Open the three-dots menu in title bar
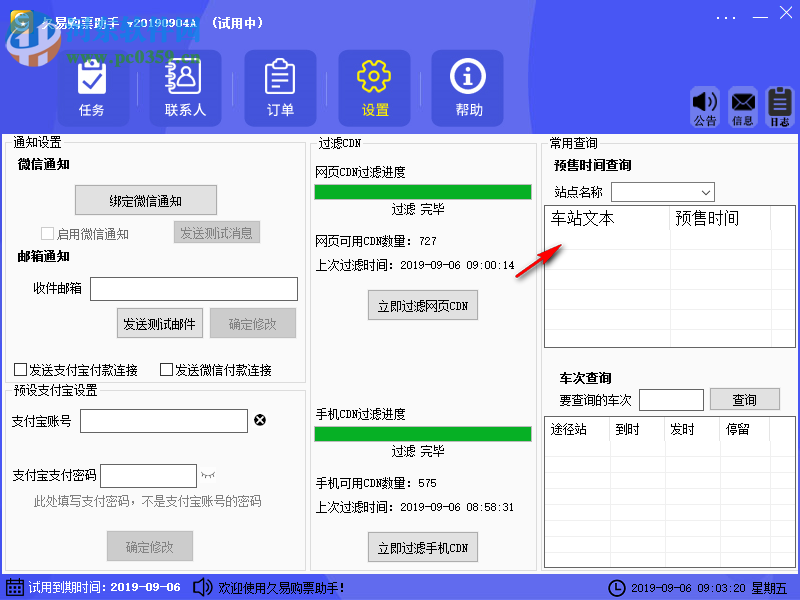Screen dimensions: 800x600 pos(726,18)
